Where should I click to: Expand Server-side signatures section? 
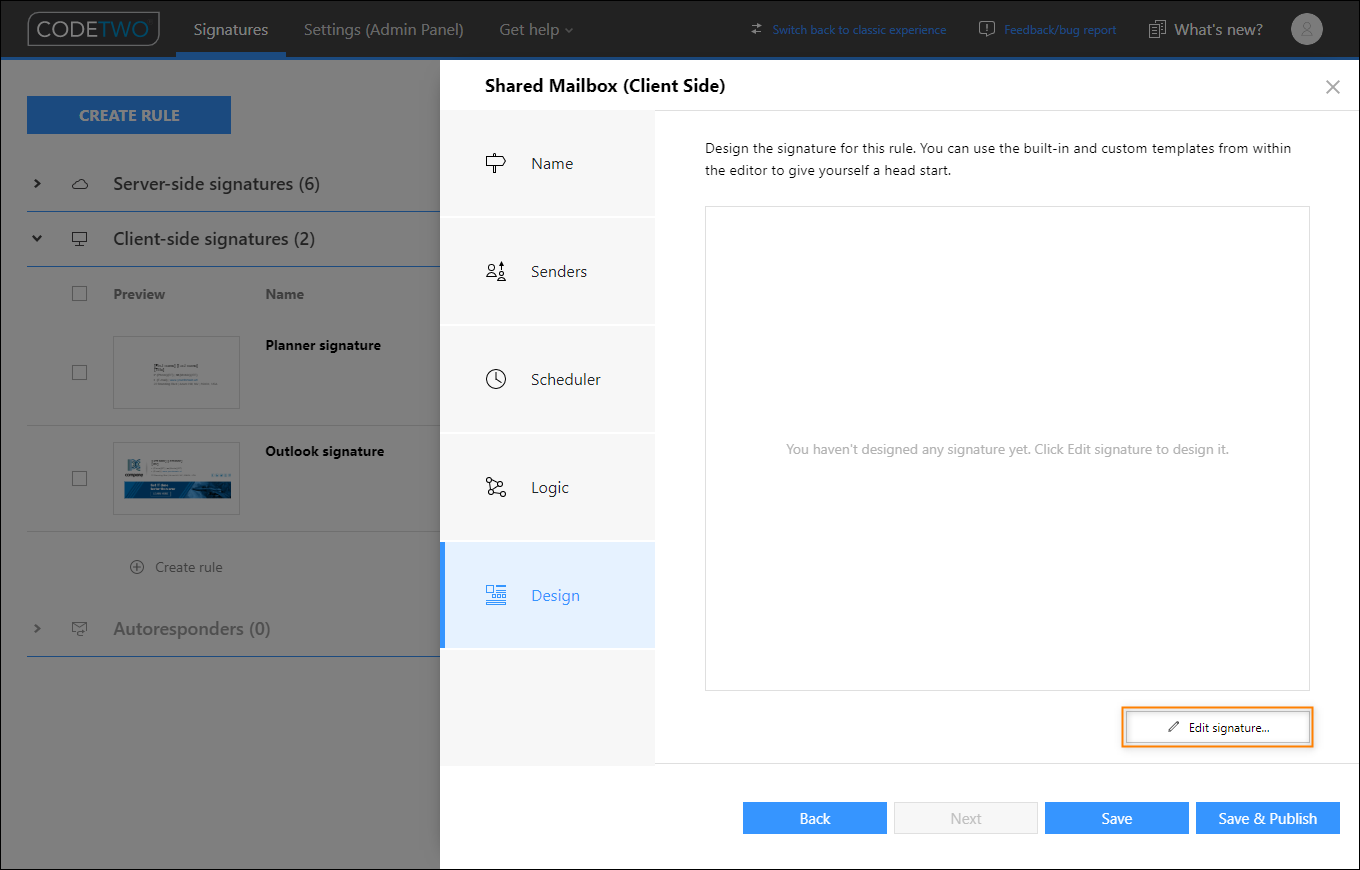(37, 184)
